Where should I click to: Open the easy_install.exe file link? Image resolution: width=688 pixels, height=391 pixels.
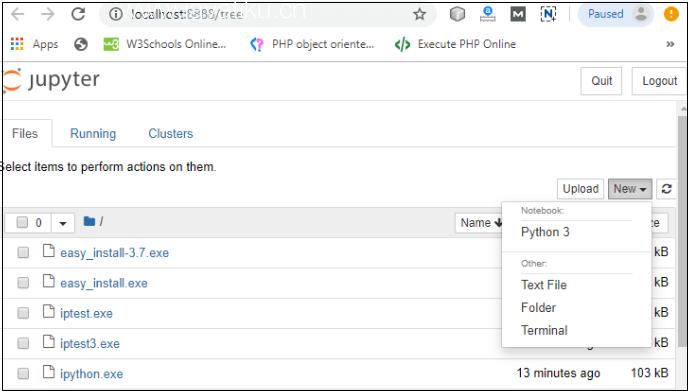click(104, 283)
